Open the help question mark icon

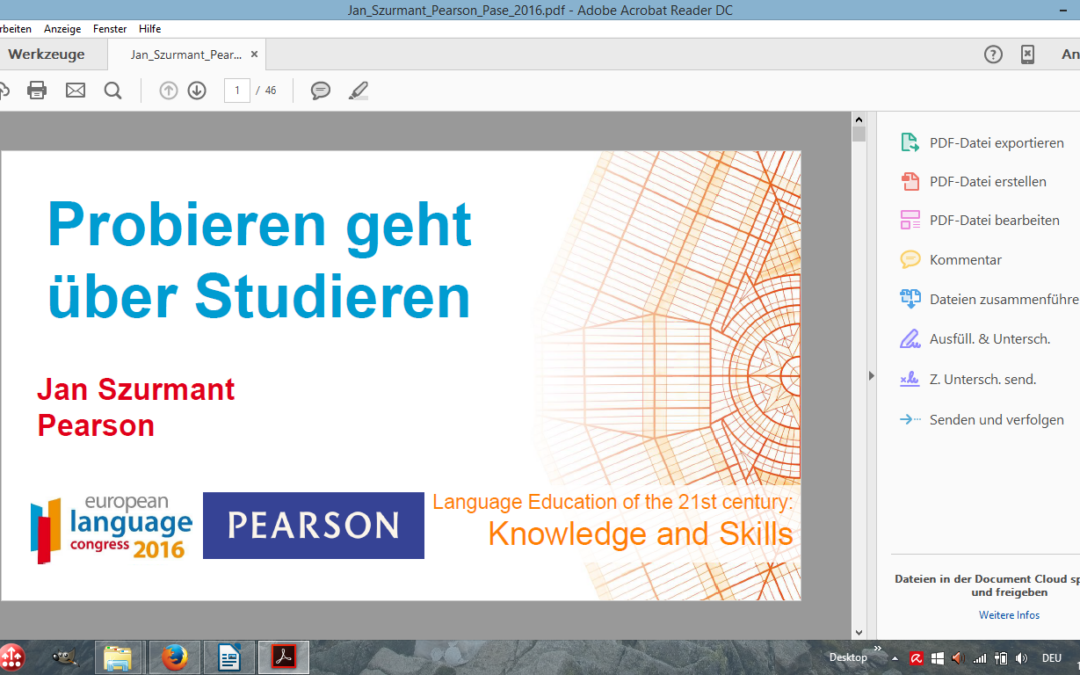tap(993, 54)
